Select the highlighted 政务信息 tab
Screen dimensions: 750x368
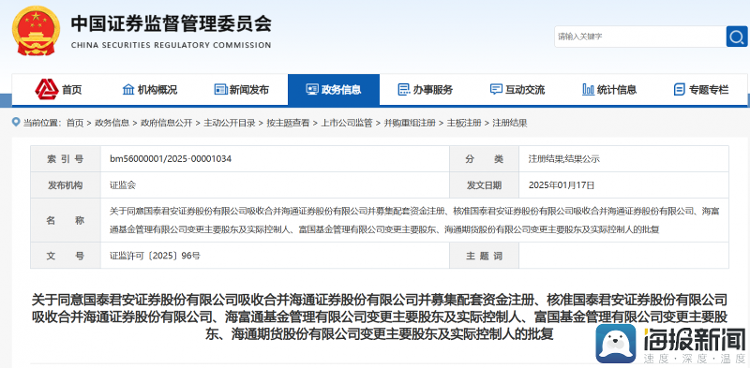coord(334,89)
